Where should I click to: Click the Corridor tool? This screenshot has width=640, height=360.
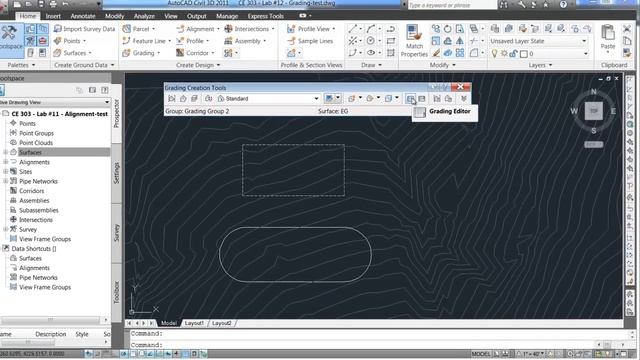click(195, 53)
